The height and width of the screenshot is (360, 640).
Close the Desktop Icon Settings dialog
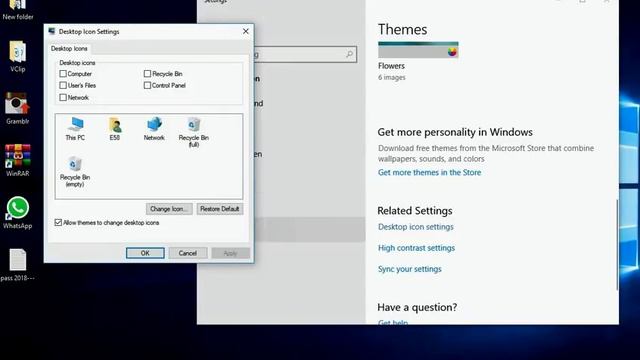(246, 31)
